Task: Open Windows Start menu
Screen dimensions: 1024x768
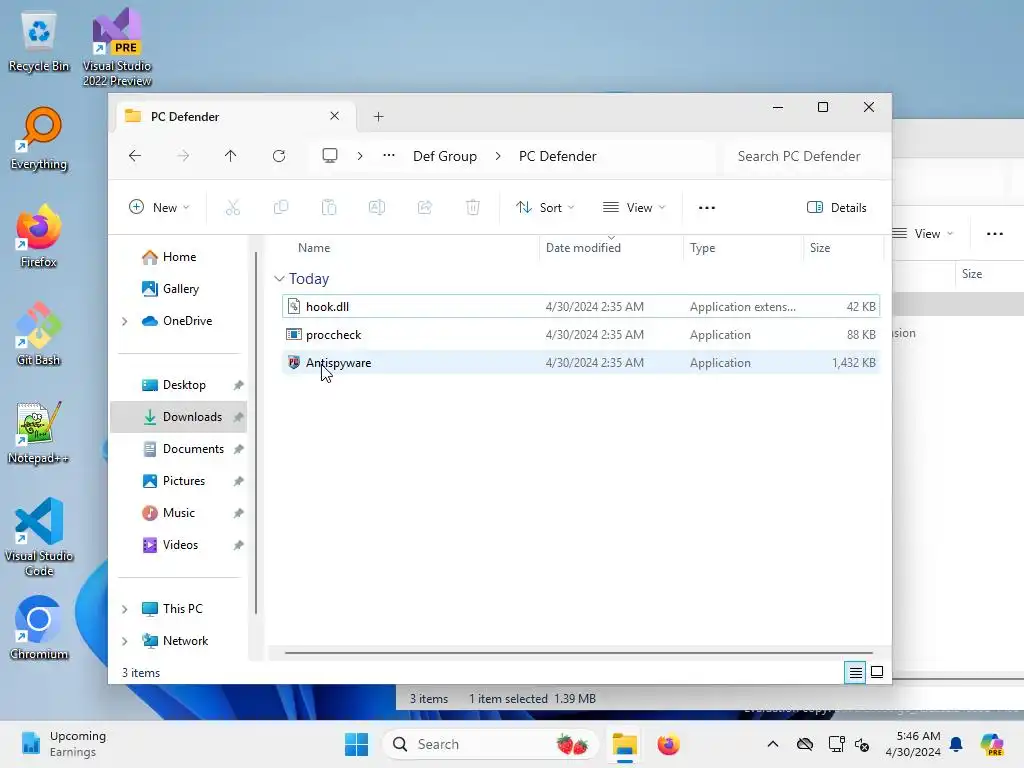Action: (357, 744)
